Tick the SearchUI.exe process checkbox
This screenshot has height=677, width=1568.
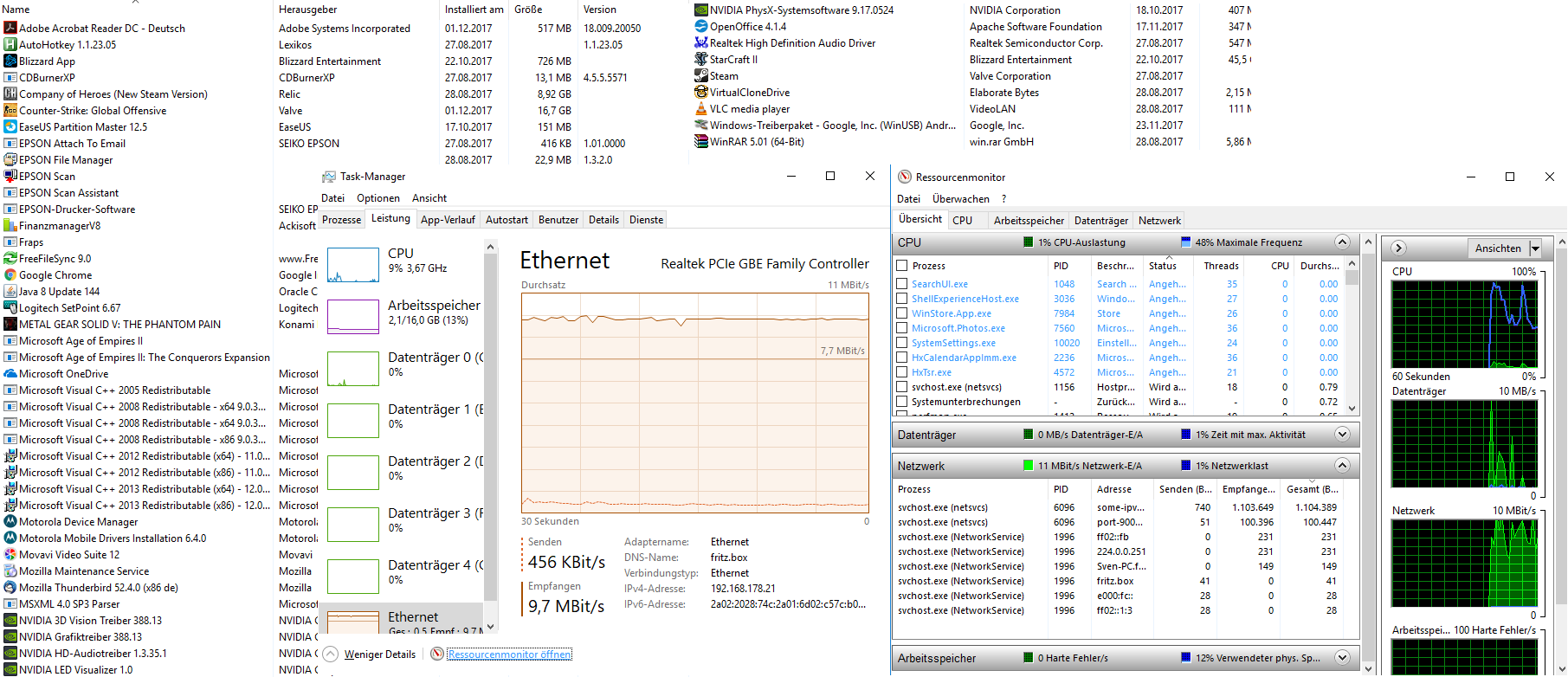pyautogui.click(x=902, y=284)
